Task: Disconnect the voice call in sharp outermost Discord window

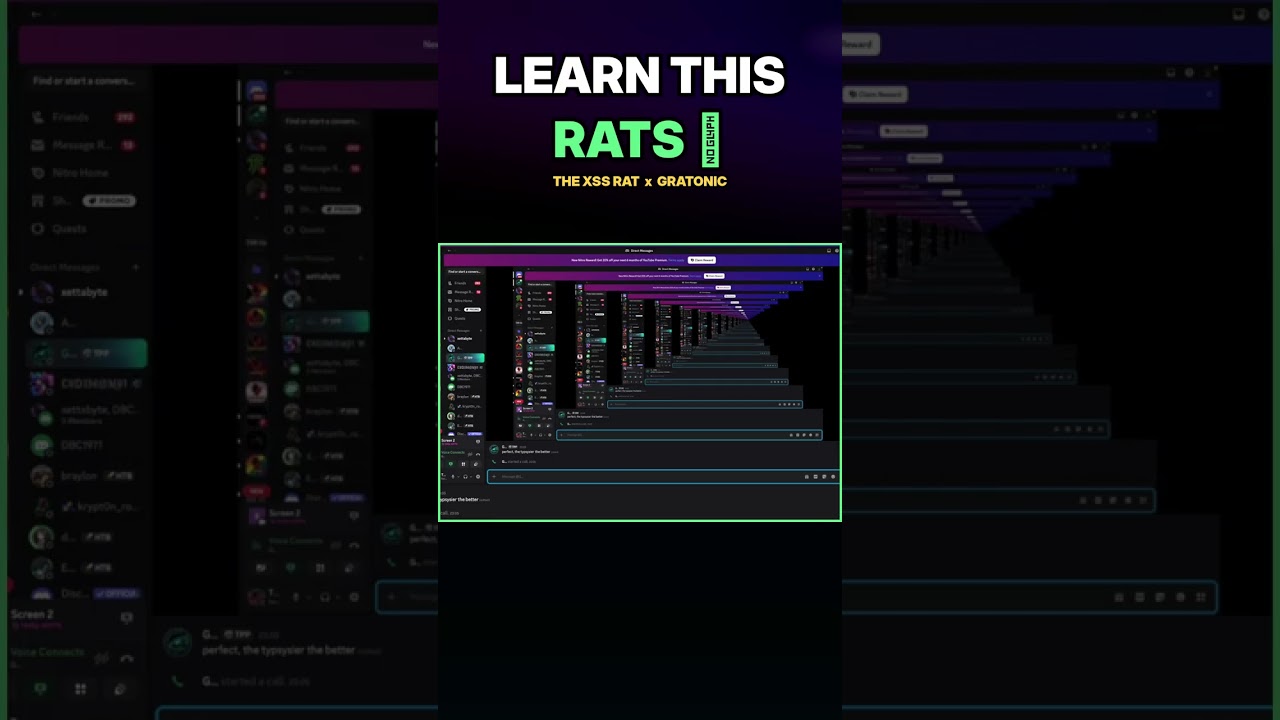Action: (478, 454)
